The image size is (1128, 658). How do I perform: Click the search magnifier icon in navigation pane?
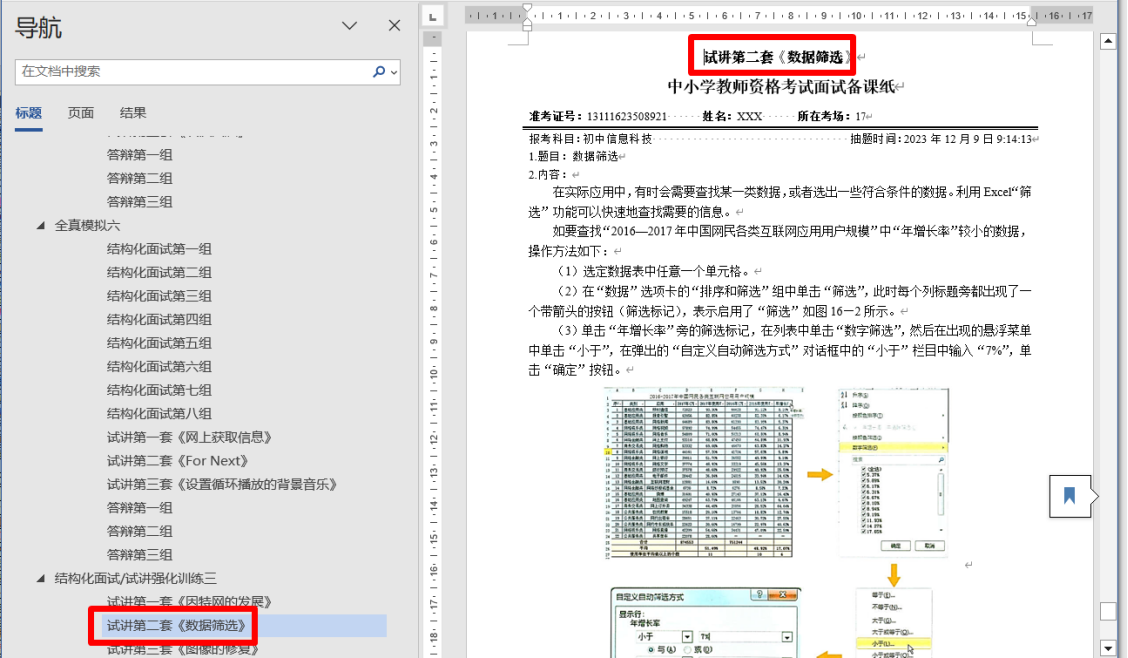pyautogui.click(x=379, y=72)
